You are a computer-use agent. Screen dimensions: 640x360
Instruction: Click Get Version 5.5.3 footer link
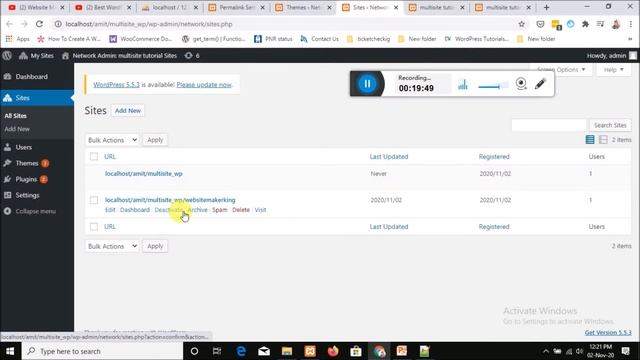(x=608, y=333)
